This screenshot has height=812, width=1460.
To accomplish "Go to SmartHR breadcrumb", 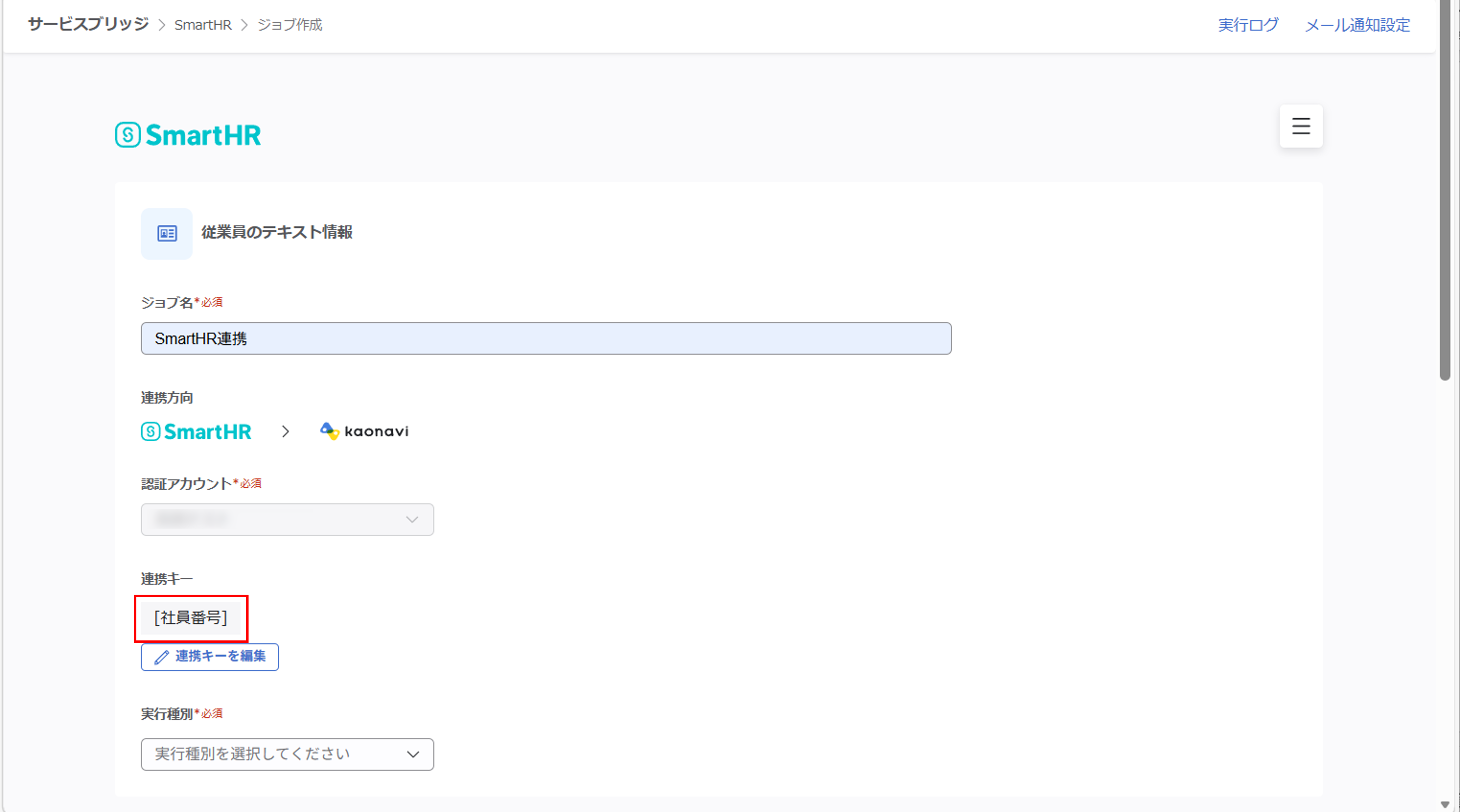I will pos(203,25).
